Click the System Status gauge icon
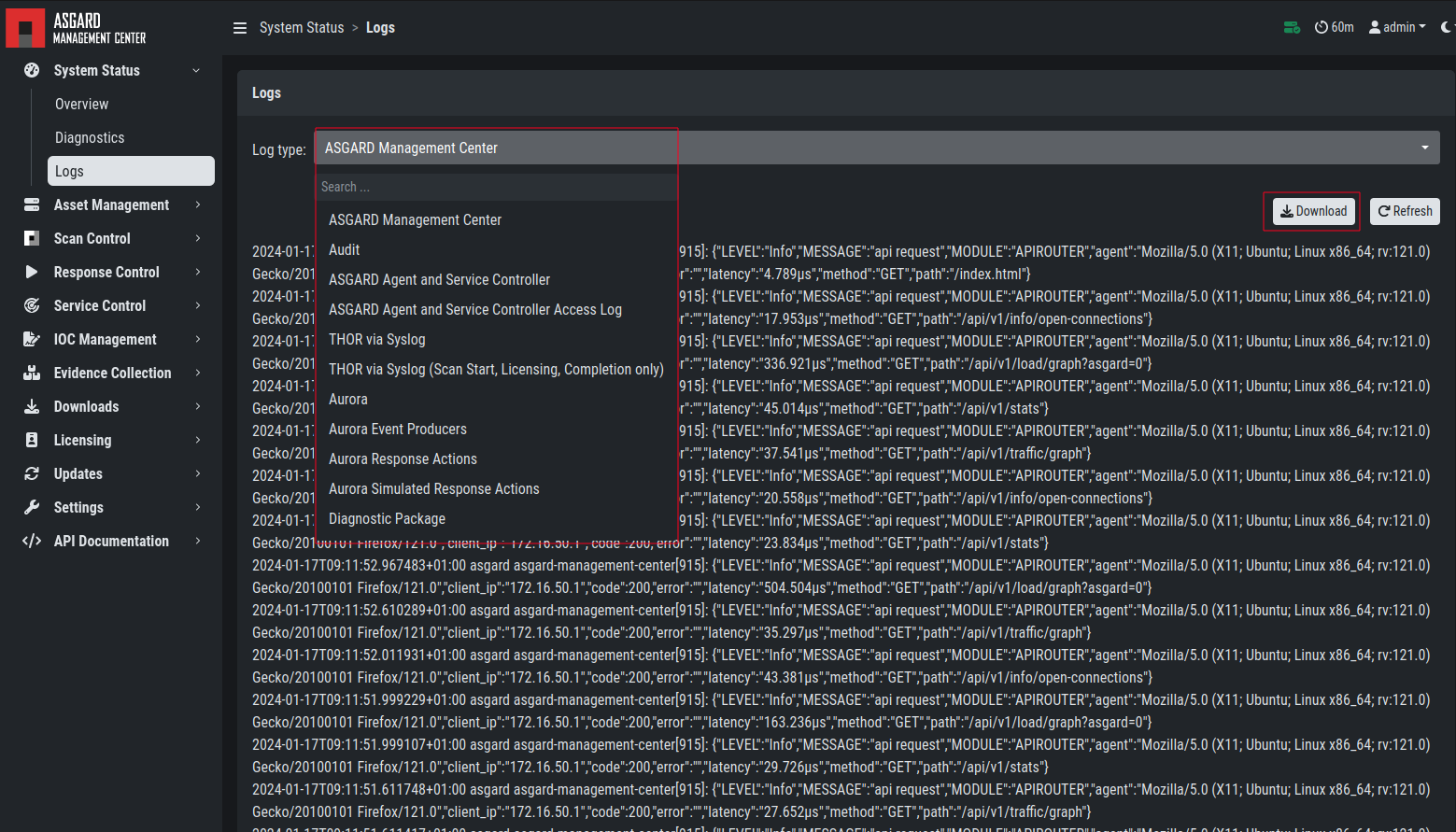1456x832 pixels. 32,70
